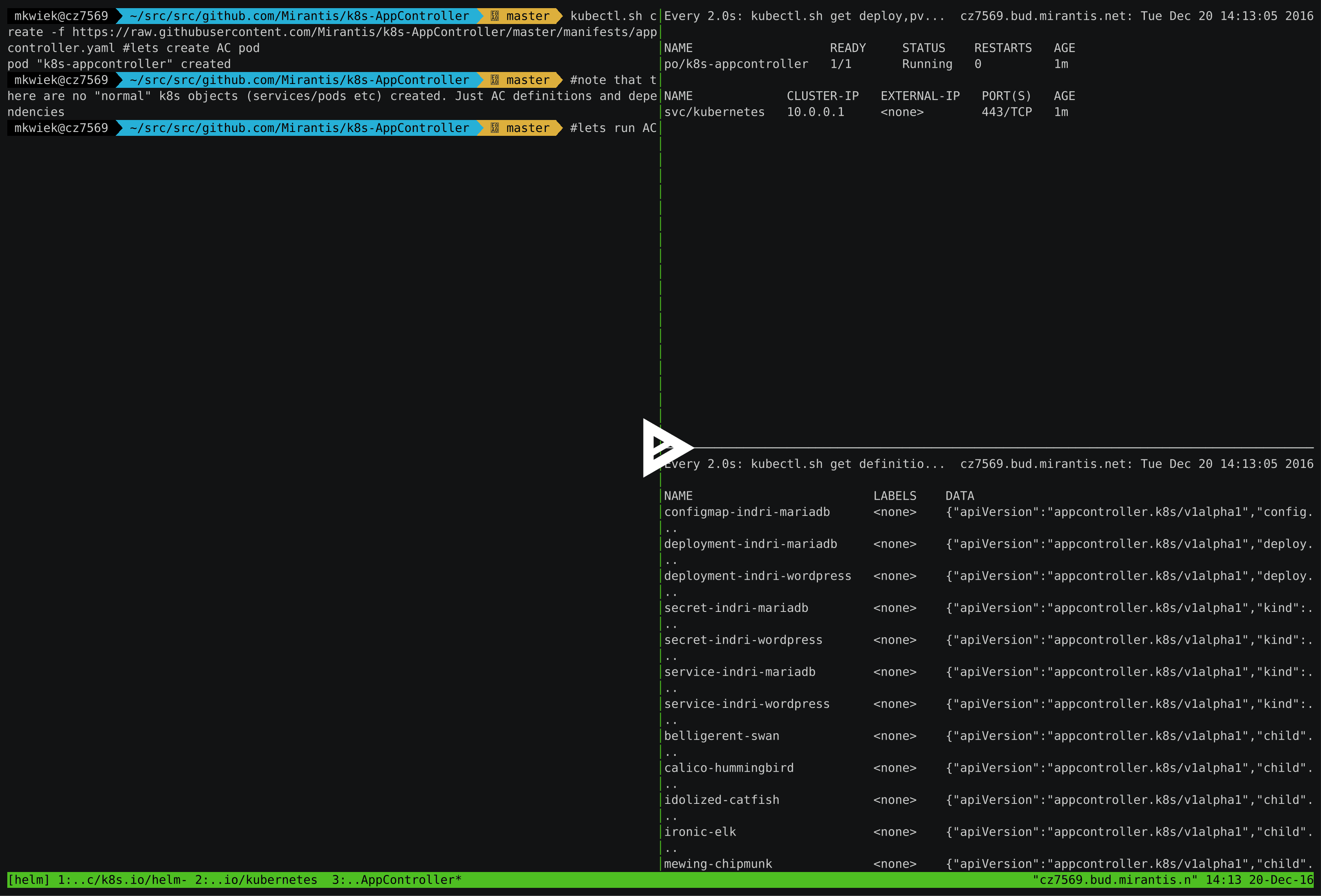Select tmux window 3:..AppController*

pos(397,880)
